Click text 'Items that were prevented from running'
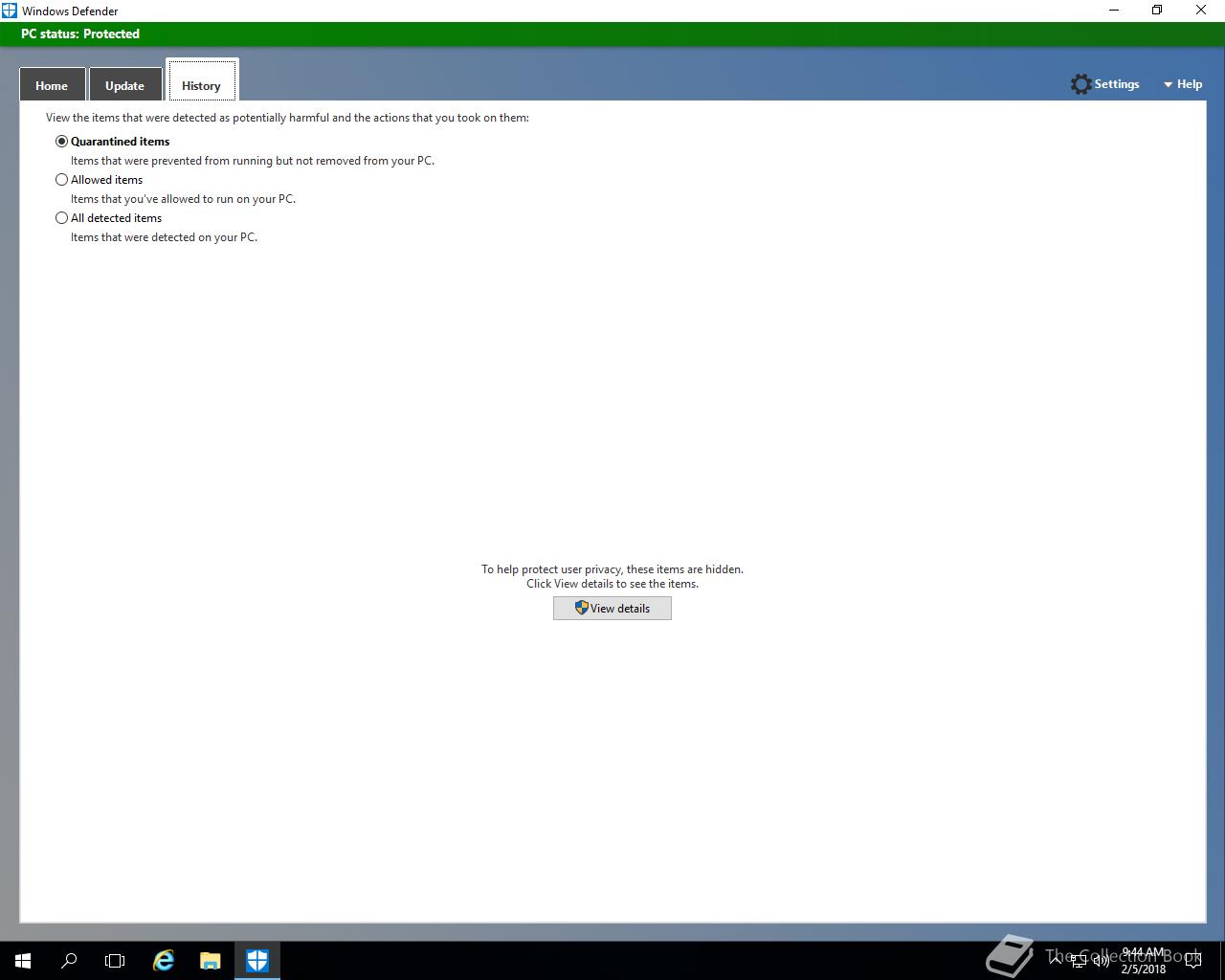 (253, 161)
